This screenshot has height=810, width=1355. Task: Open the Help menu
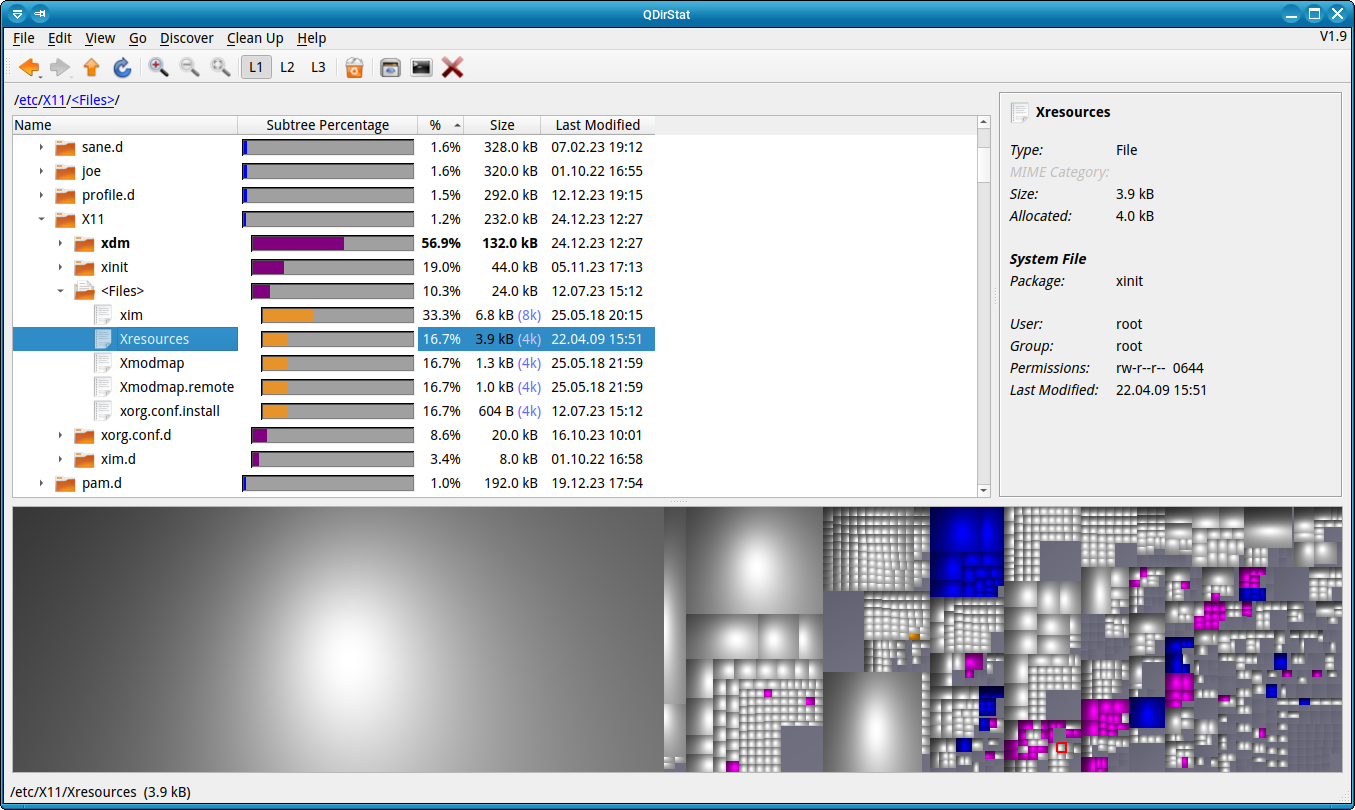(x=312, y=38)
